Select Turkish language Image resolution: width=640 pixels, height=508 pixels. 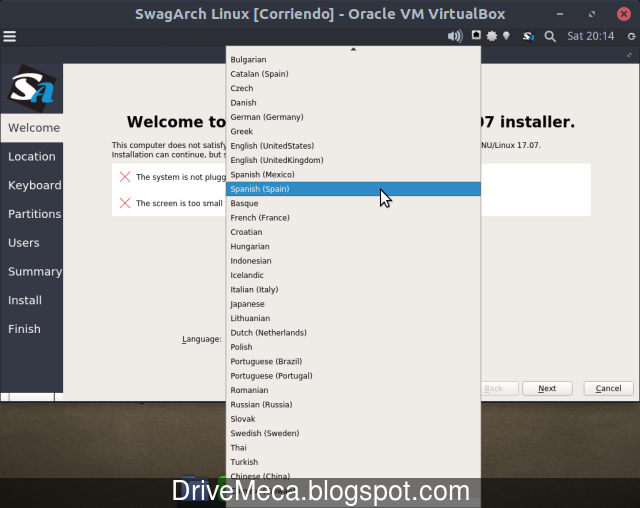click(353, 462)
